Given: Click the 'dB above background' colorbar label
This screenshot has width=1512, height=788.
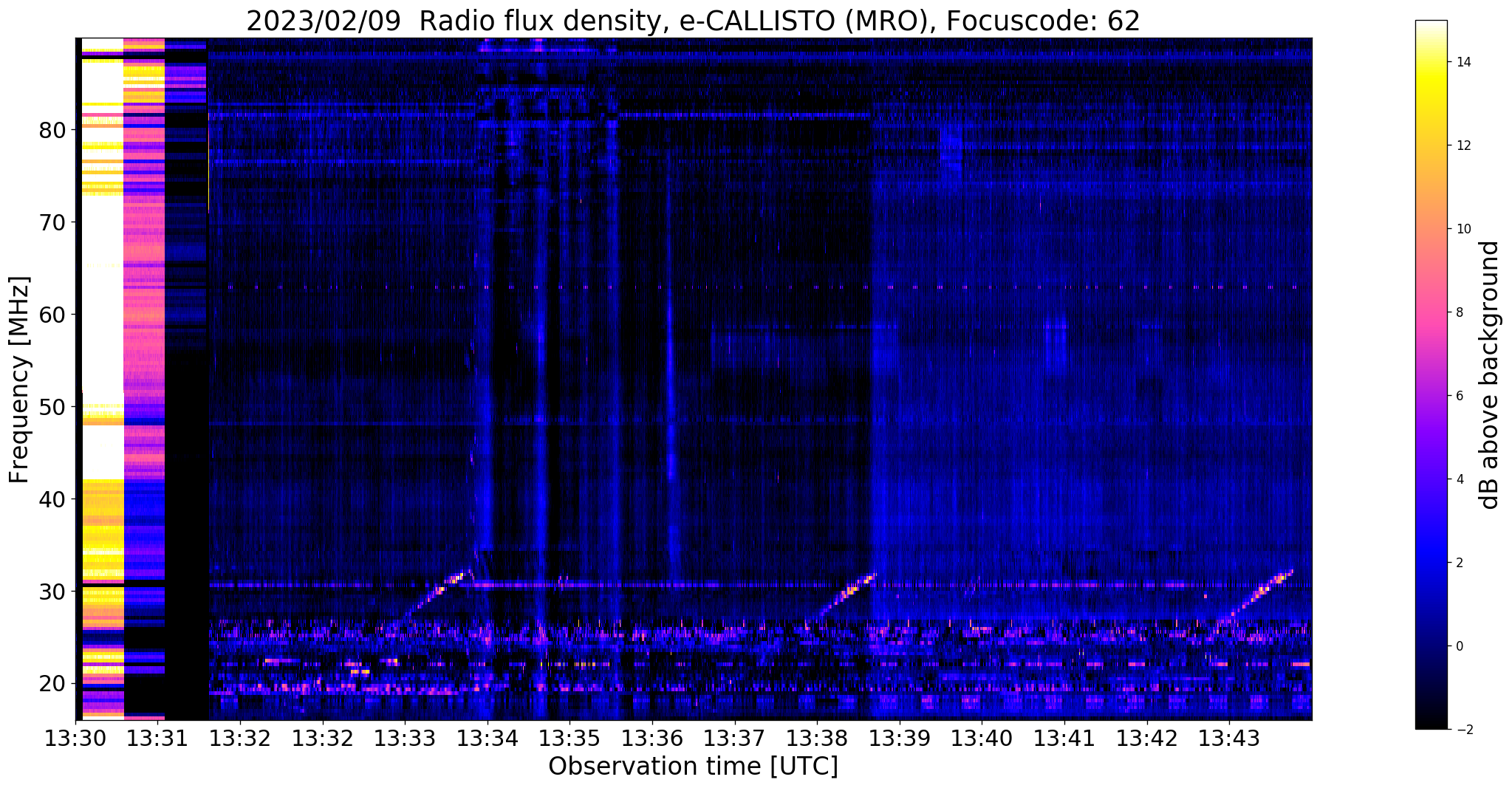Looking at the screenshot, I should (1490, 375).
